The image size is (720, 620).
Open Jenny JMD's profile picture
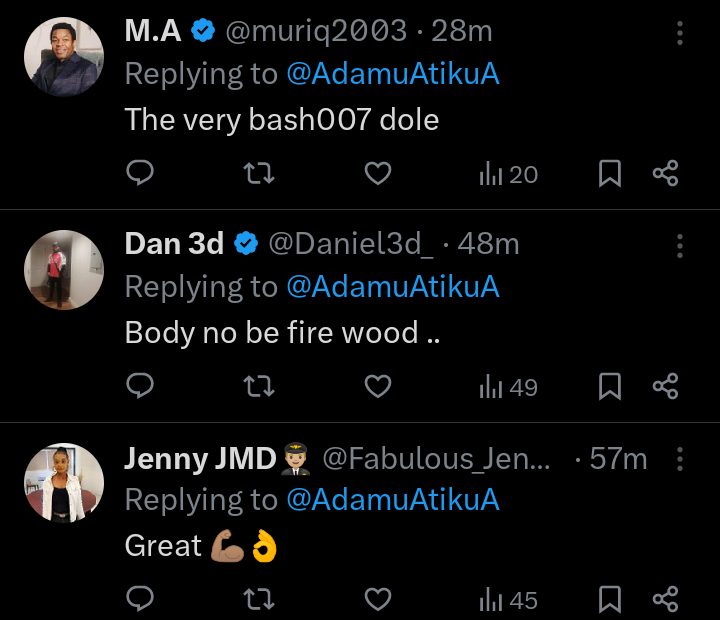[x=64, y=482]
